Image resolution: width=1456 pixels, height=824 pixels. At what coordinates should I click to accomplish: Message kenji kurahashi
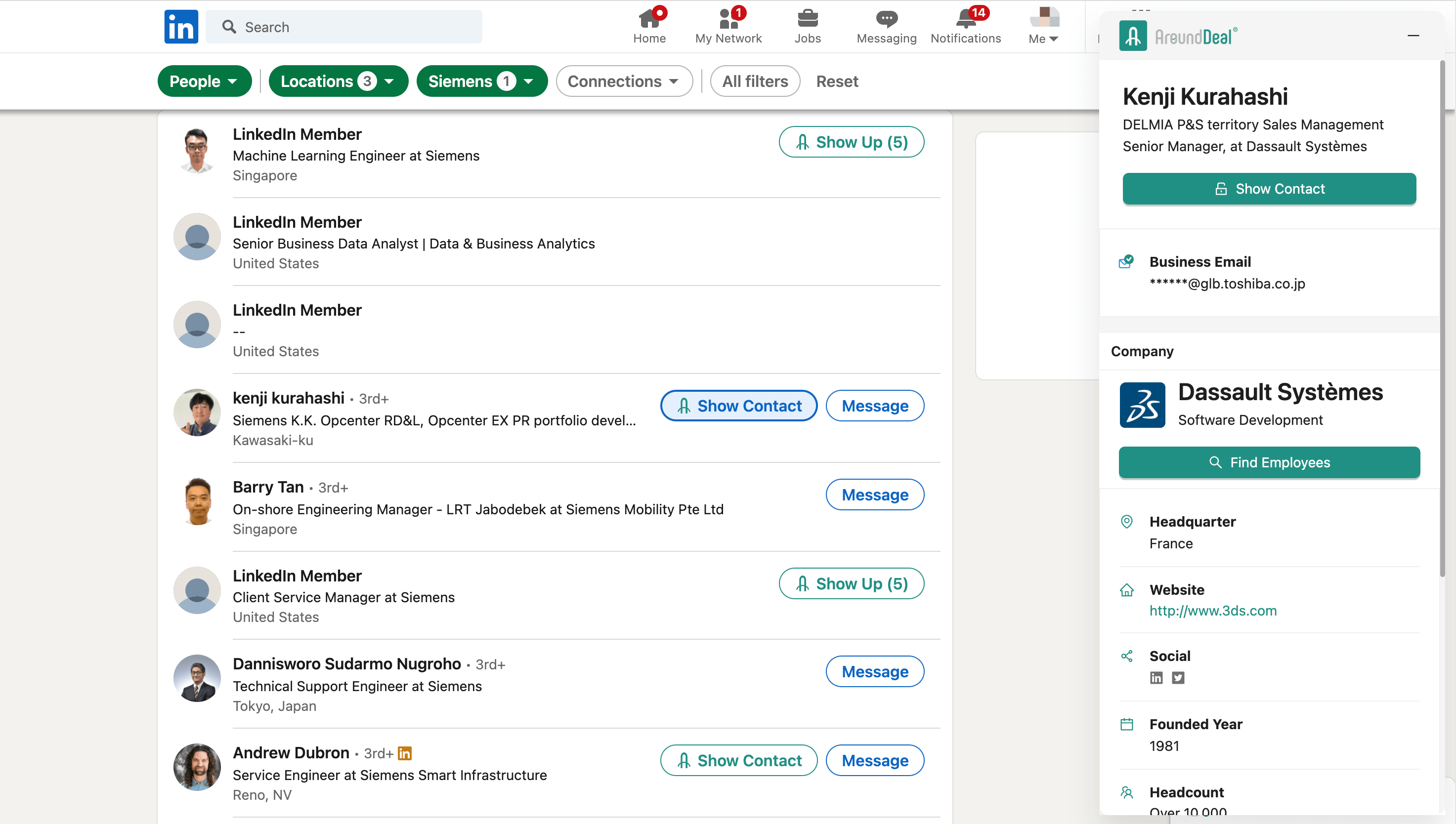point(875,406)
